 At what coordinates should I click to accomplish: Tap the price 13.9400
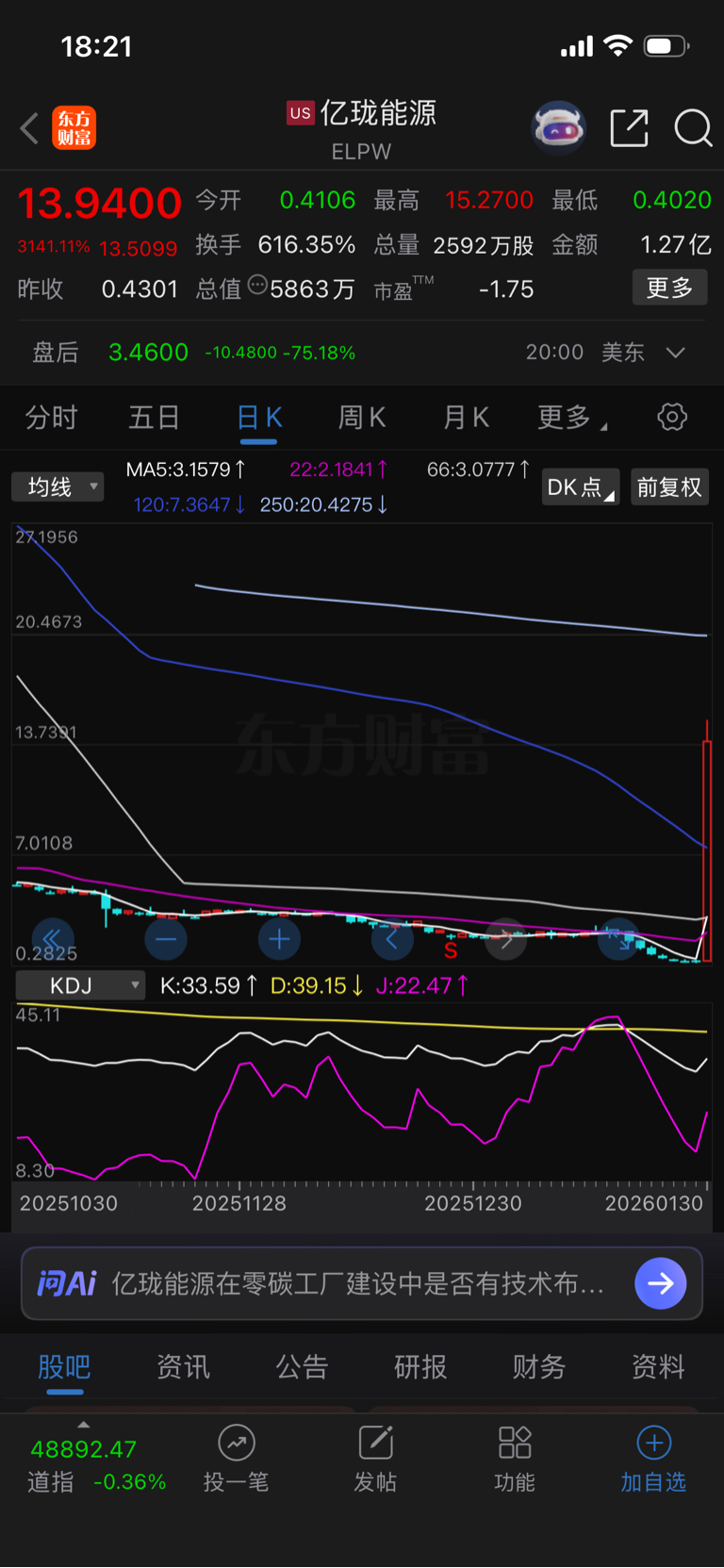[x=99, y=203]
